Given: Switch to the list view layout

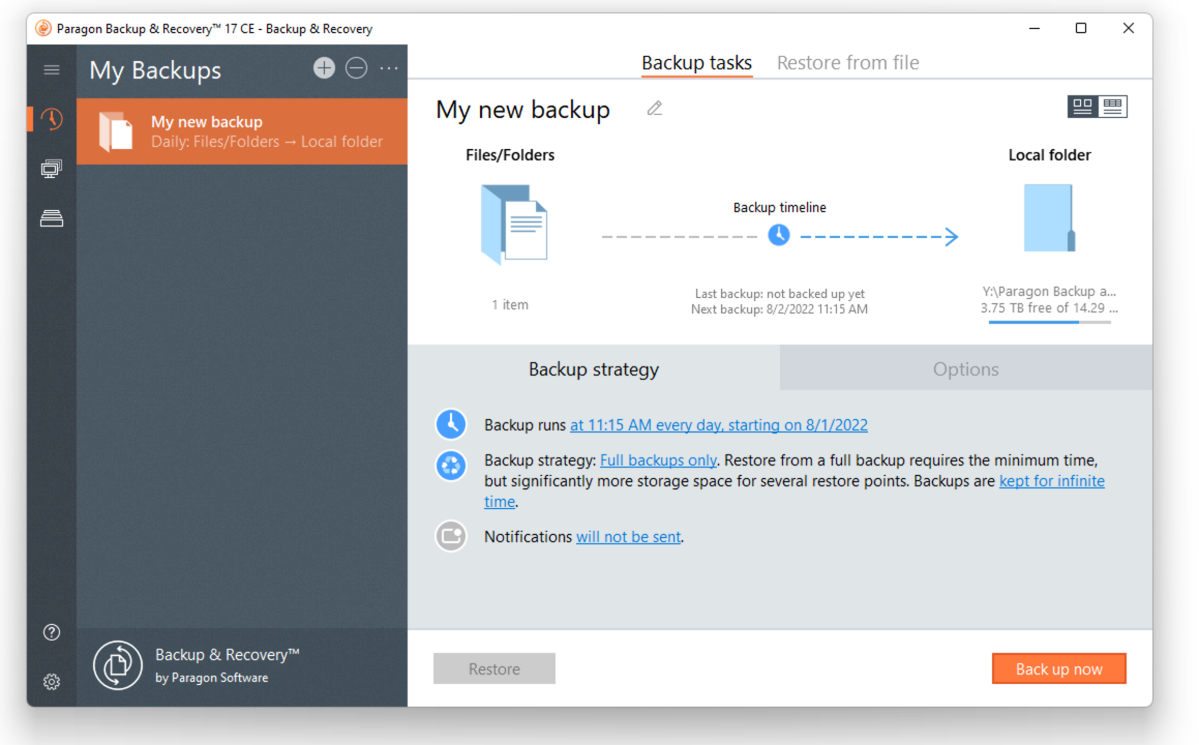Looking at the screenshot, I should [1113, 106].
